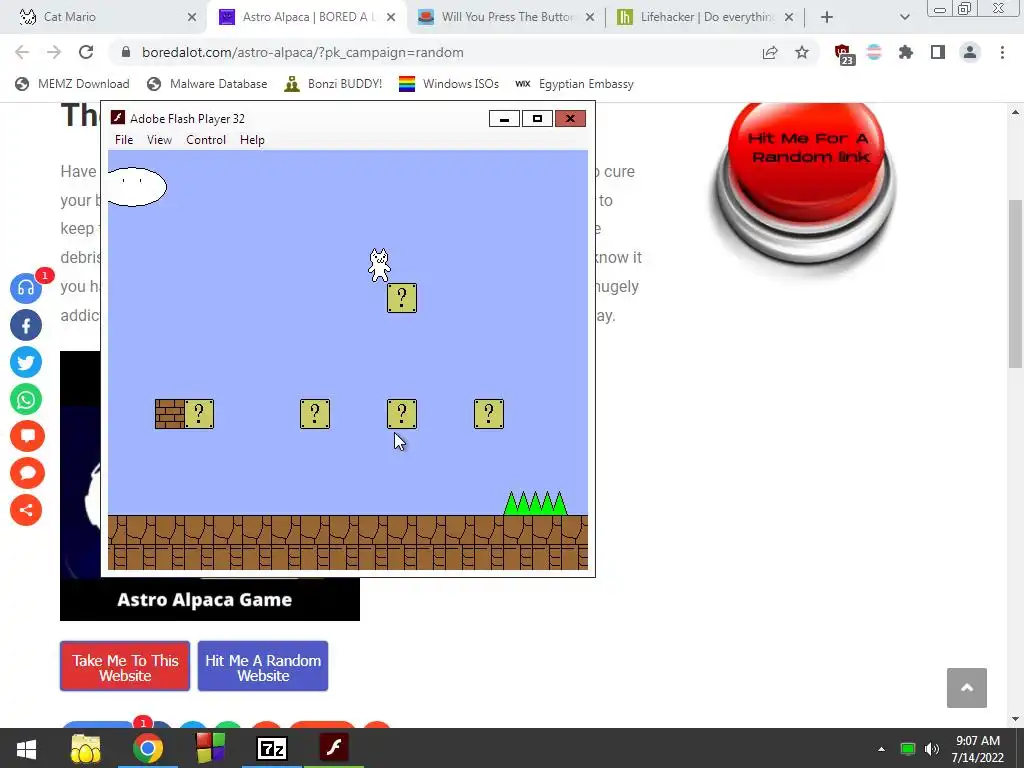Viewport: 1024px width, 768px height.
Task: Open the File menu in Flash Player
Action: coord(123,140)
